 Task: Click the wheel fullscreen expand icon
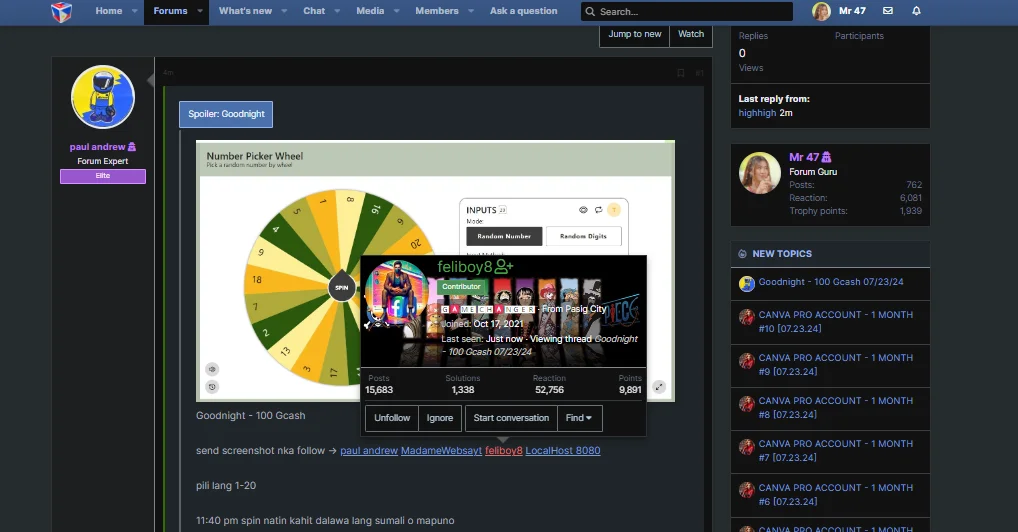pyautogui.click(x=659, y=386)
